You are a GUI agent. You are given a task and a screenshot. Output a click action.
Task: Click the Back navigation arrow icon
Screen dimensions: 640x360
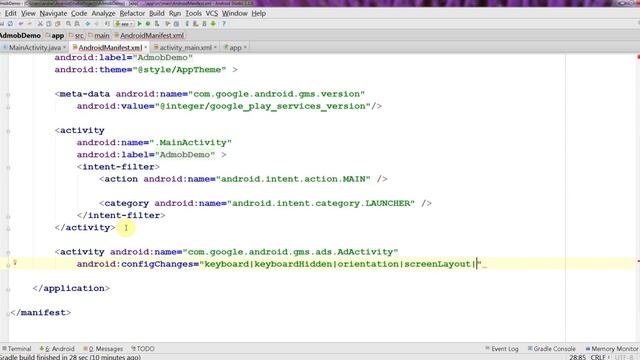[87, 24]
